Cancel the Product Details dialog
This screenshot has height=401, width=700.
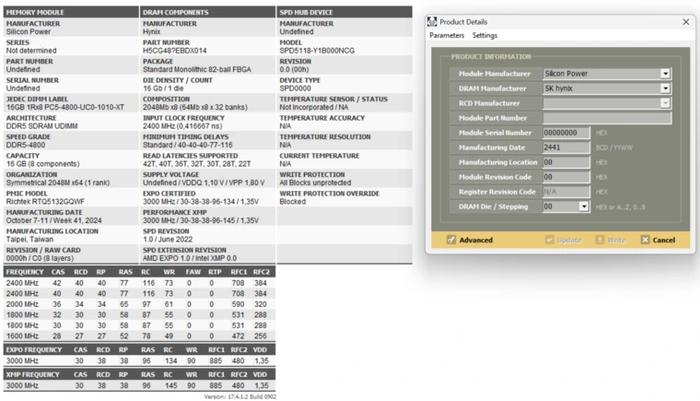point(657,240)
